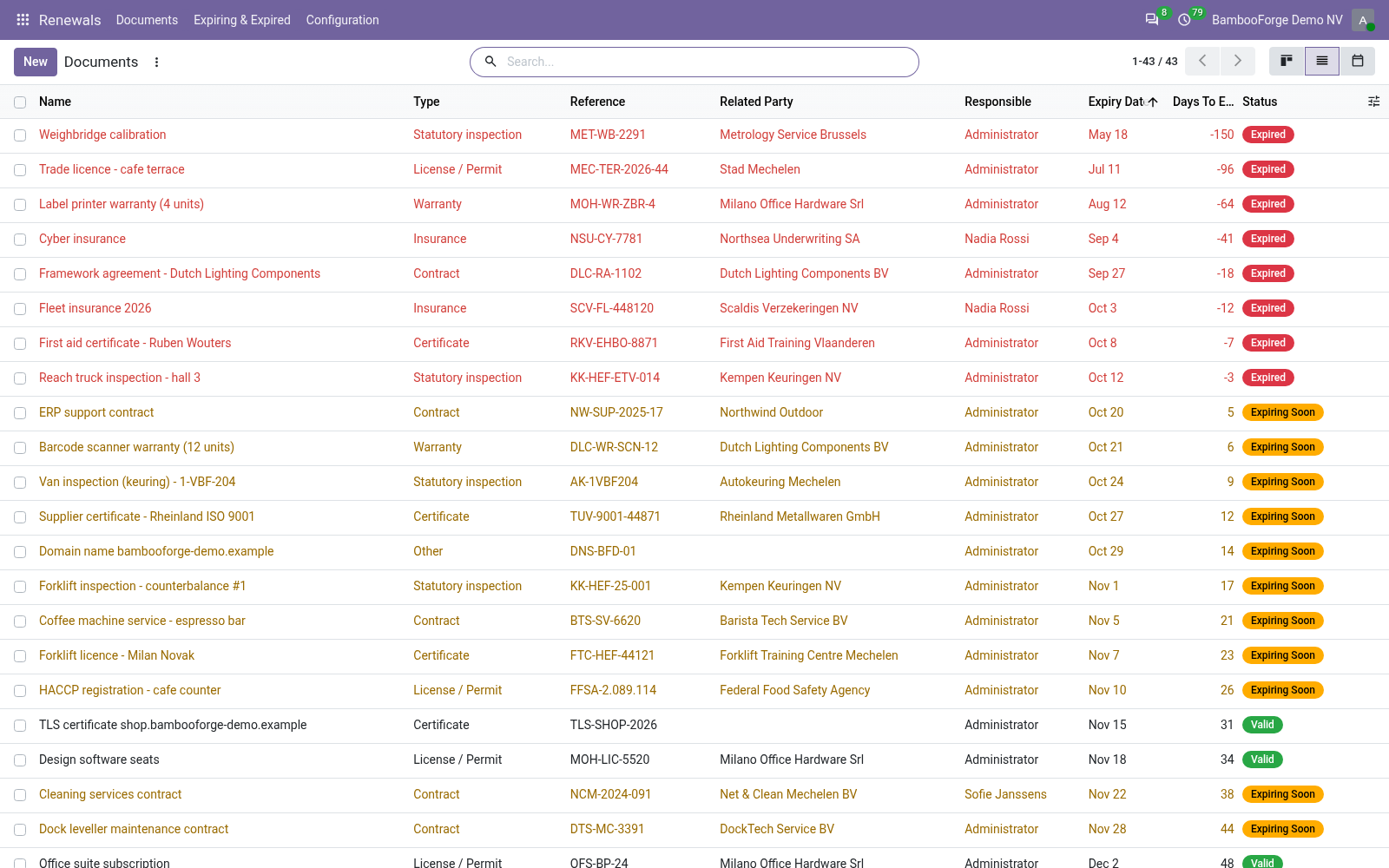The image size is (1389, 868).
Task: Open the messages conversations icon
Action: 1152,20
